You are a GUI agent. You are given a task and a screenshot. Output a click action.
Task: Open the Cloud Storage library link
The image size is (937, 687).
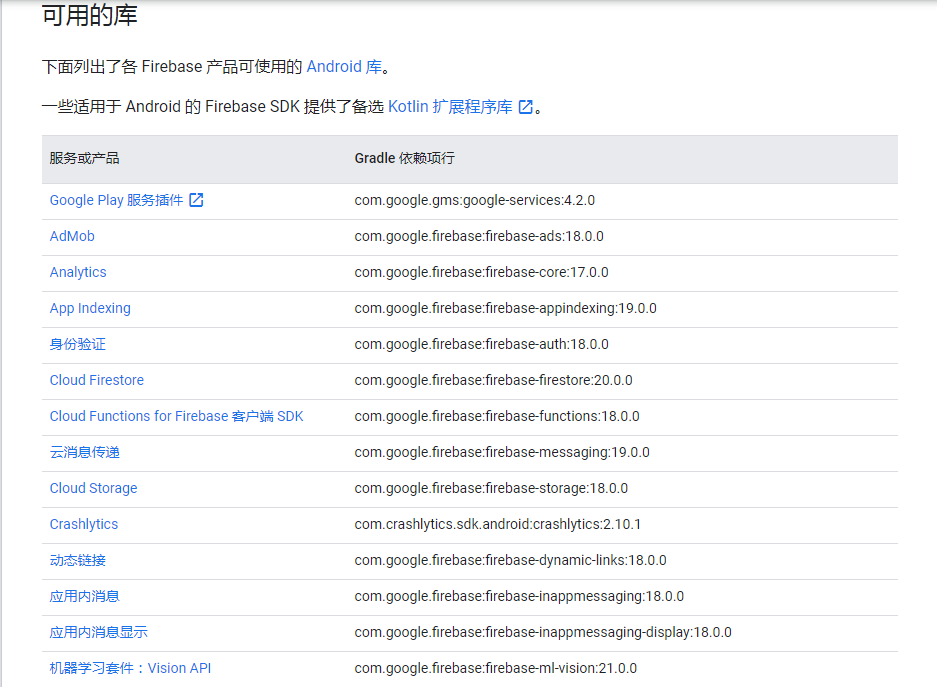click(93, 487)
